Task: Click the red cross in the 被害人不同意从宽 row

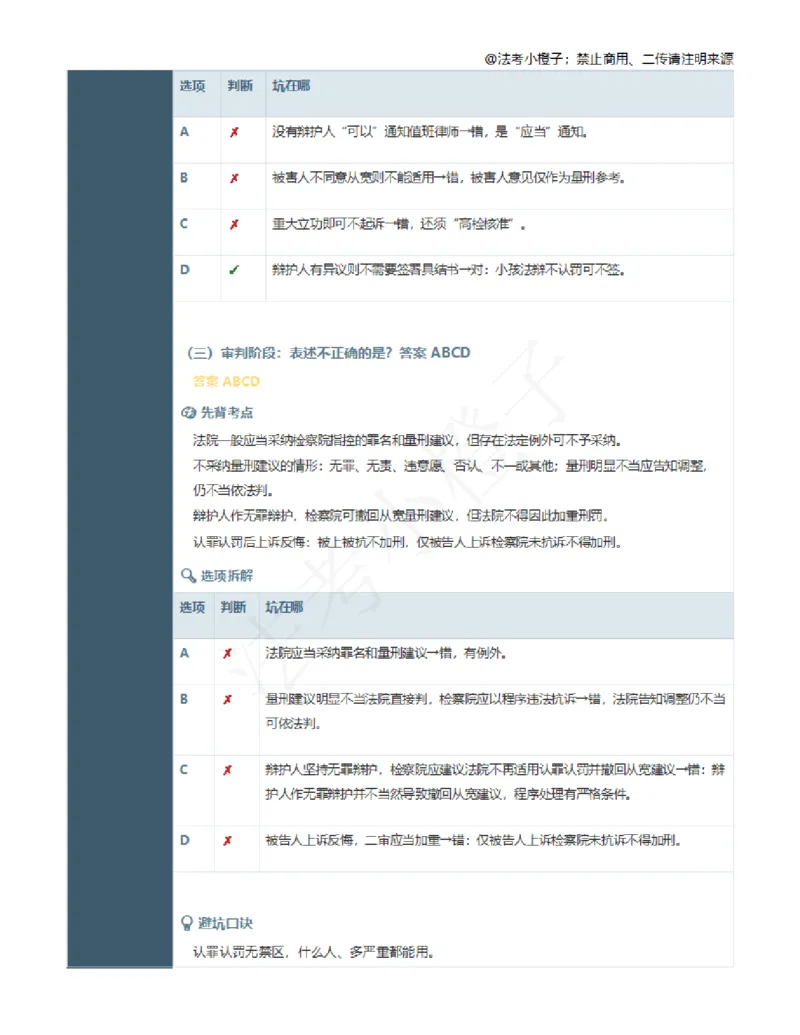Action: (x=234, y=178)
